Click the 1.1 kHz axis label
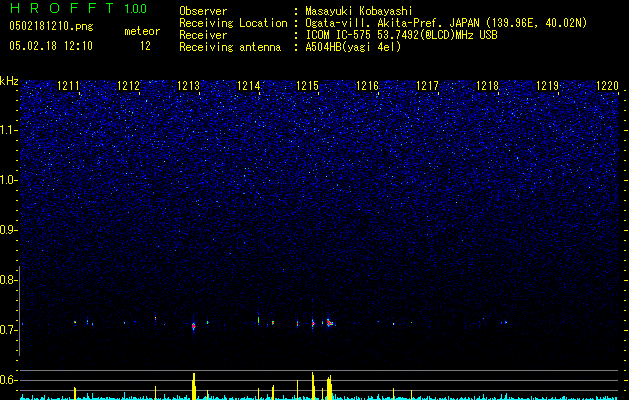 [9, 130]
